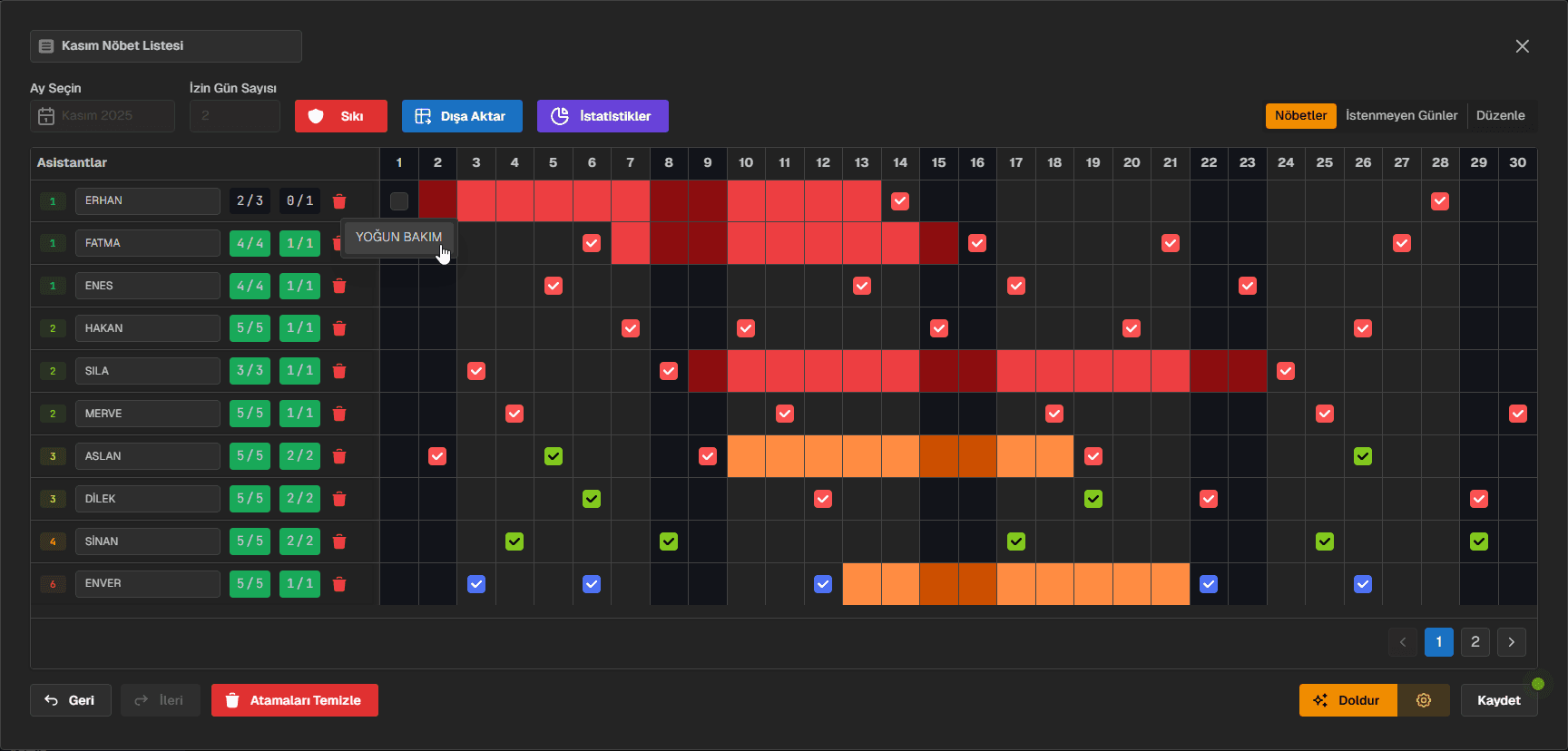Viewport: 1568px width, 751px height.
Task: Click the İzin Gün Sayısı input field
Action: click(234, 116)
